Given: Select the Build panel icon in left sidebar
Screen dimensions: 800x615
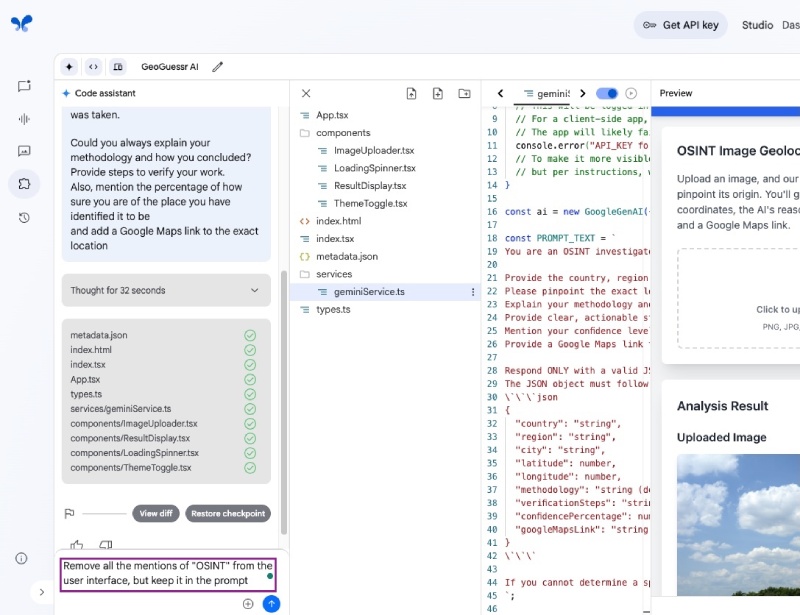Looking at the screenshot, I should pyautogui.click(x=24, y=182).
